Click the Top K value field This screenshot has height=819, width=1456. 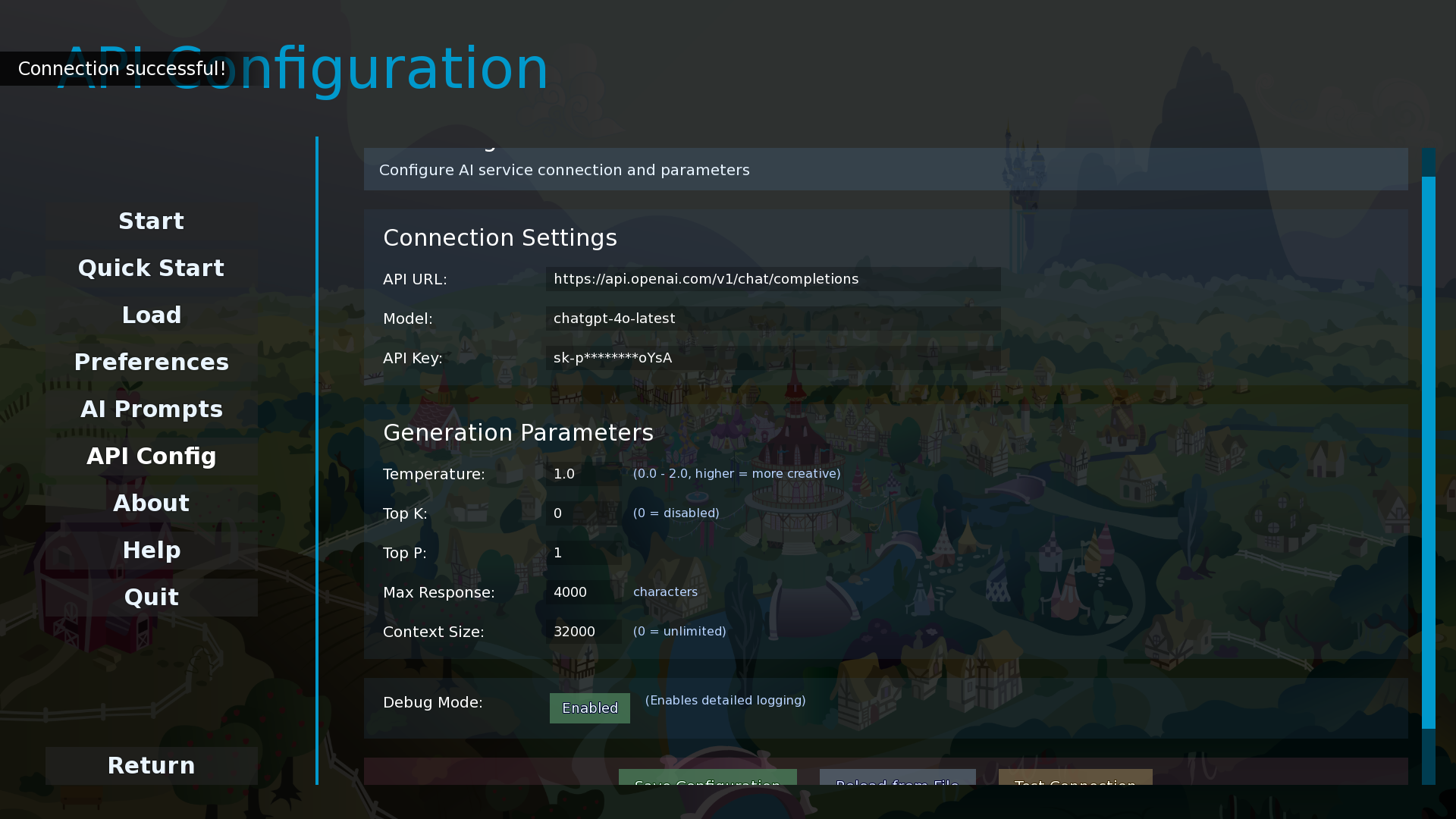pyautogui.click(x=582, y=513)
